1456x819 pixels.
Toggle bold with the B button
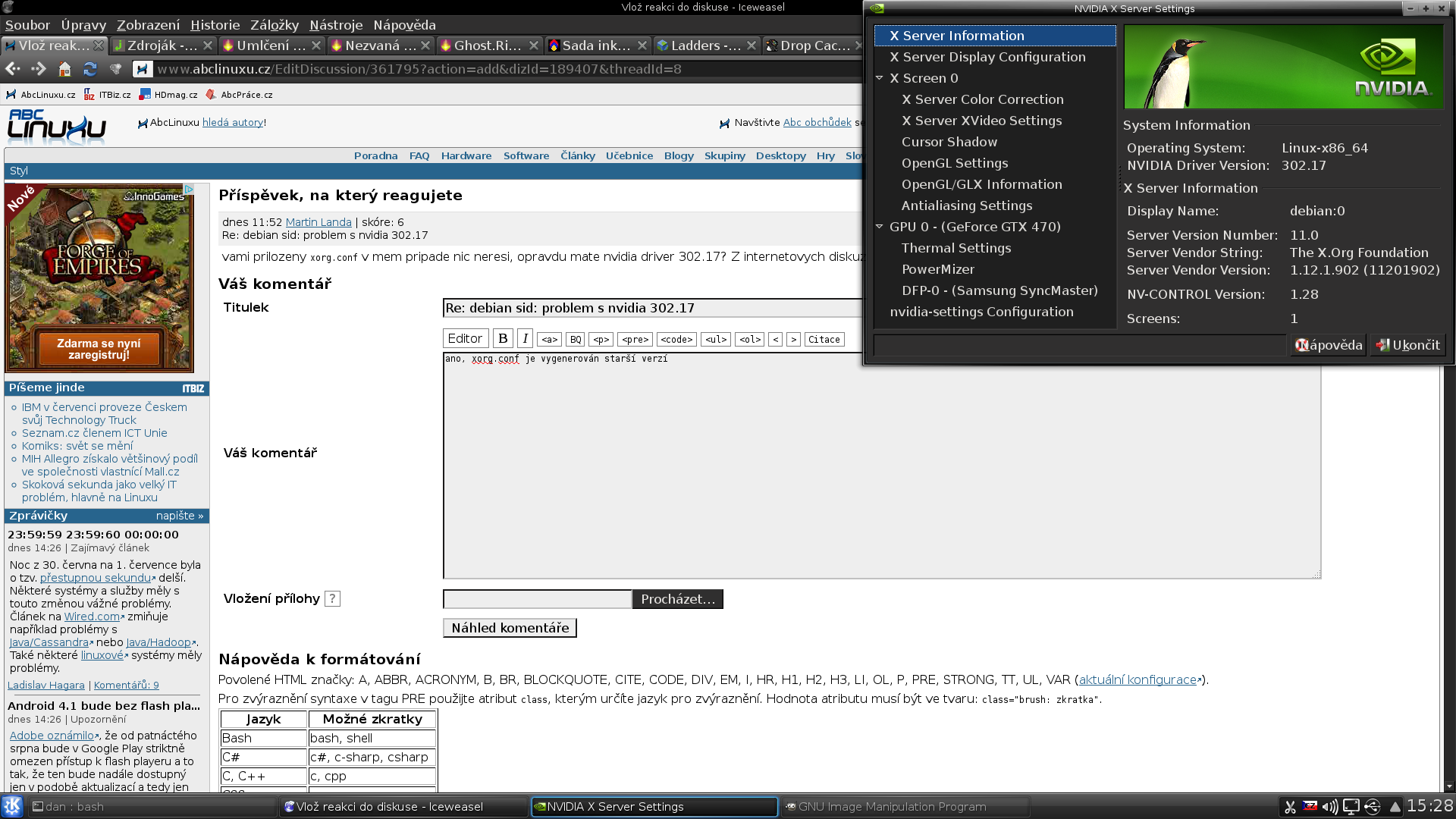[503, 339]
